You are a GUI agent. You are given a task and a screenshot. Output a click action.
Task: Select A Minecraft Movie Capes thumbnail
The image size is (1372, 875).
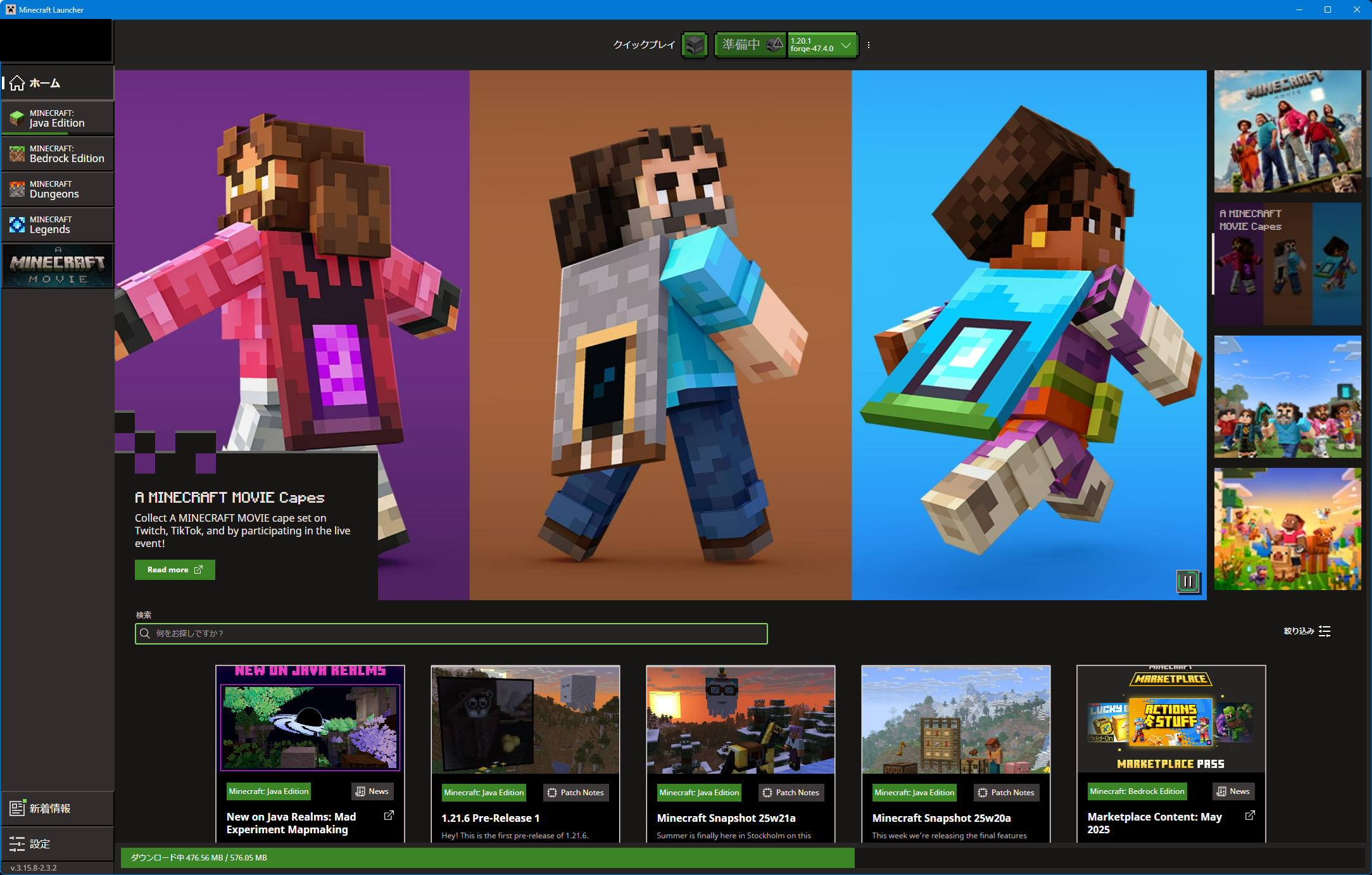pyautogui.click(x=1287, y=264)
